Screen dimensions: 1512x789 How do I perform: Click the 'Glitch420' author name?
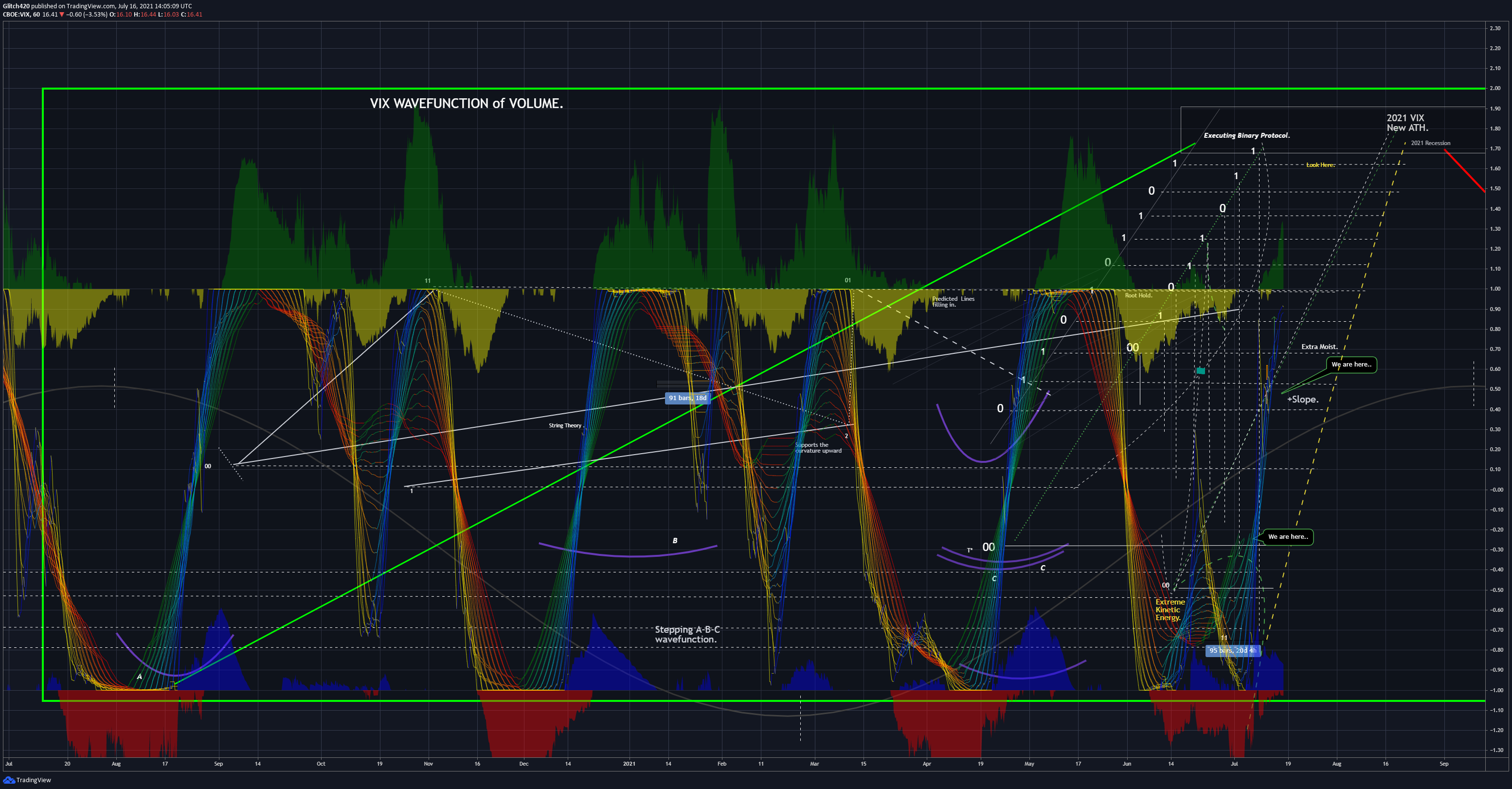(x=16, y=6)
